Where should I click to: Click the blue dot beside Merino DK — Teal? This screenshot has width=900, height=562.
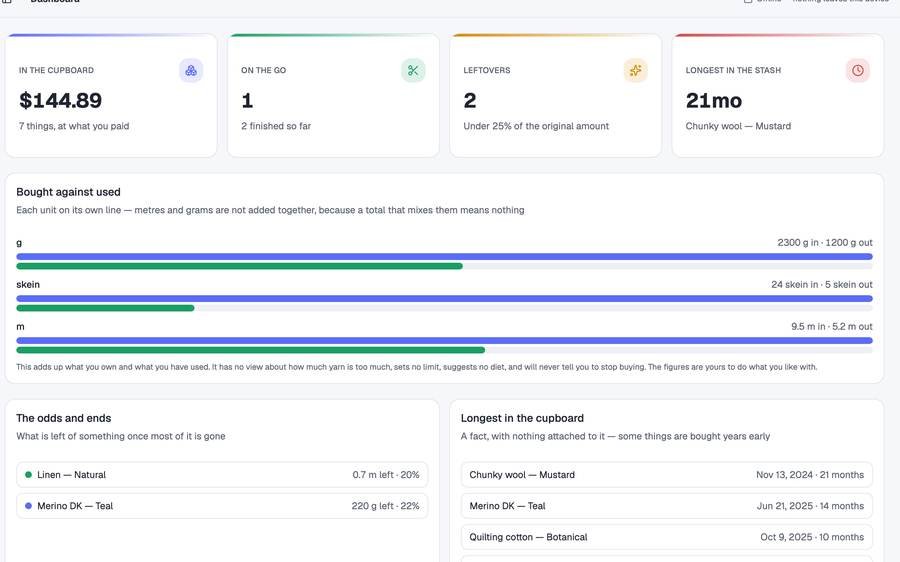(28, 506)
